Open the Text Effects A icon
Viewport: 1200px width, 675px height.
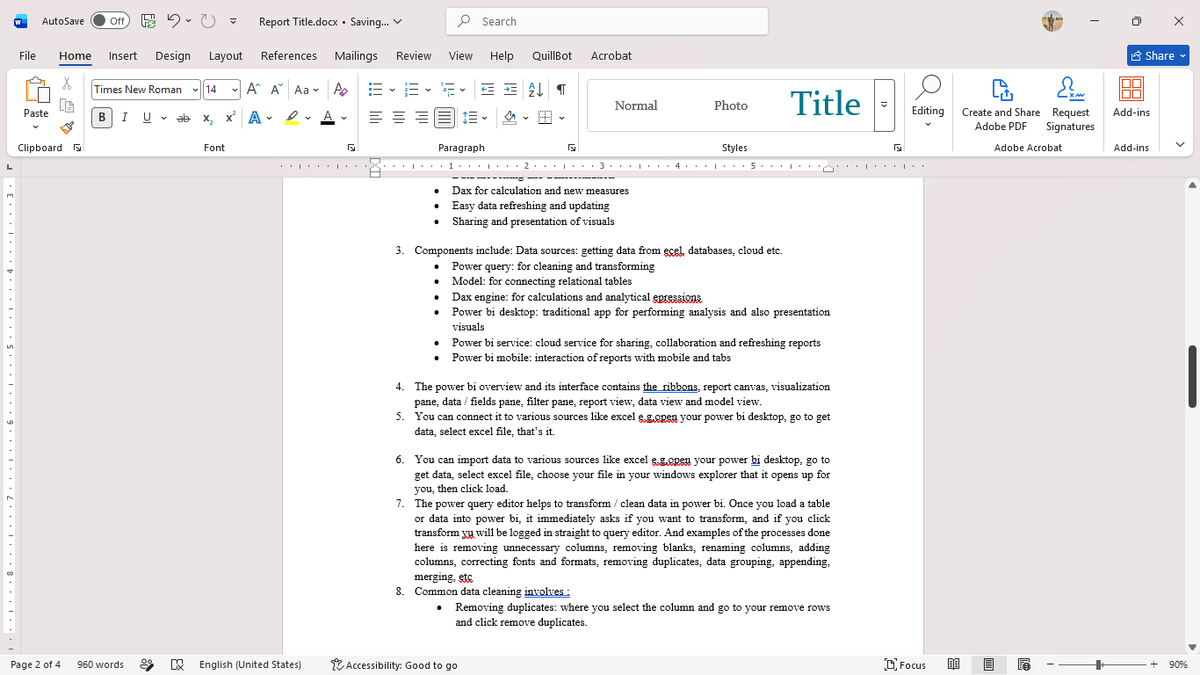click(252, 118)
